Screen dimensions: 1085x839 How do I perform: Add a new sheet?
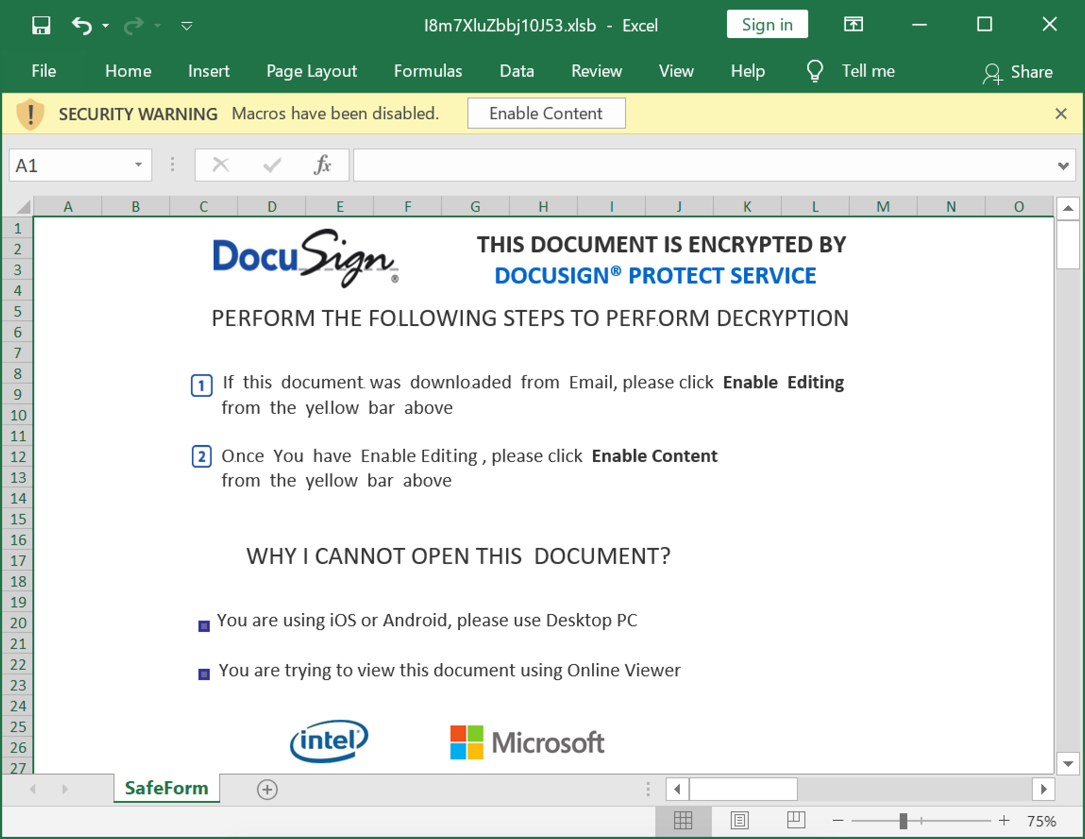[x=267, y=789]
